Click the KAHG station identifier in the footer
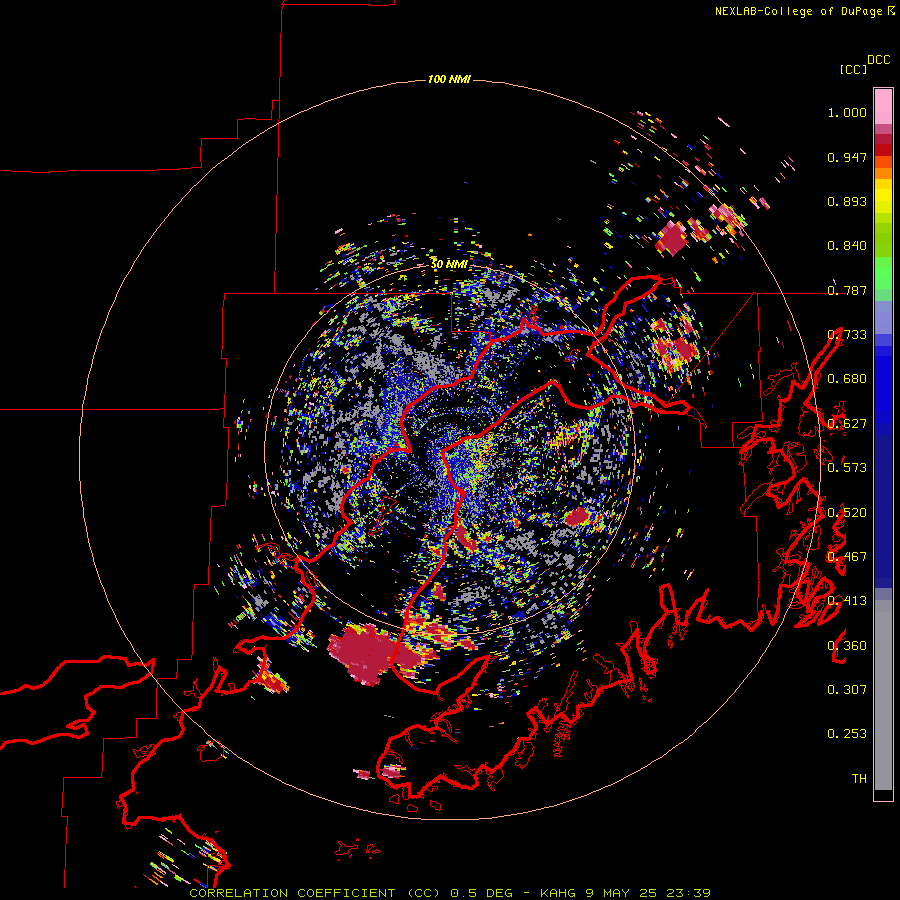The width and height of the screenshot is (900, 900). click(558, 893)
